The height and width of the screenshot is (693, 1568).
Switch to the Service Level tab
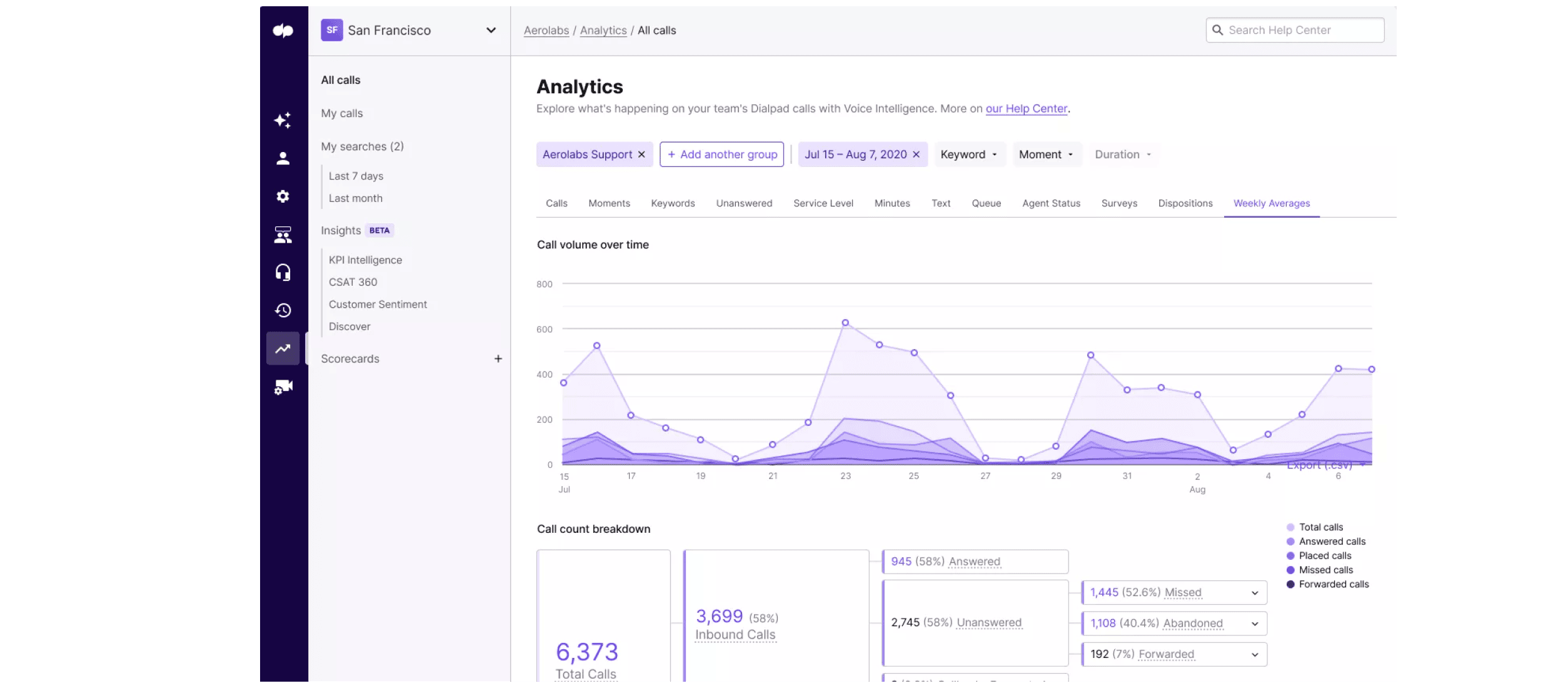[x=823, y=203]
